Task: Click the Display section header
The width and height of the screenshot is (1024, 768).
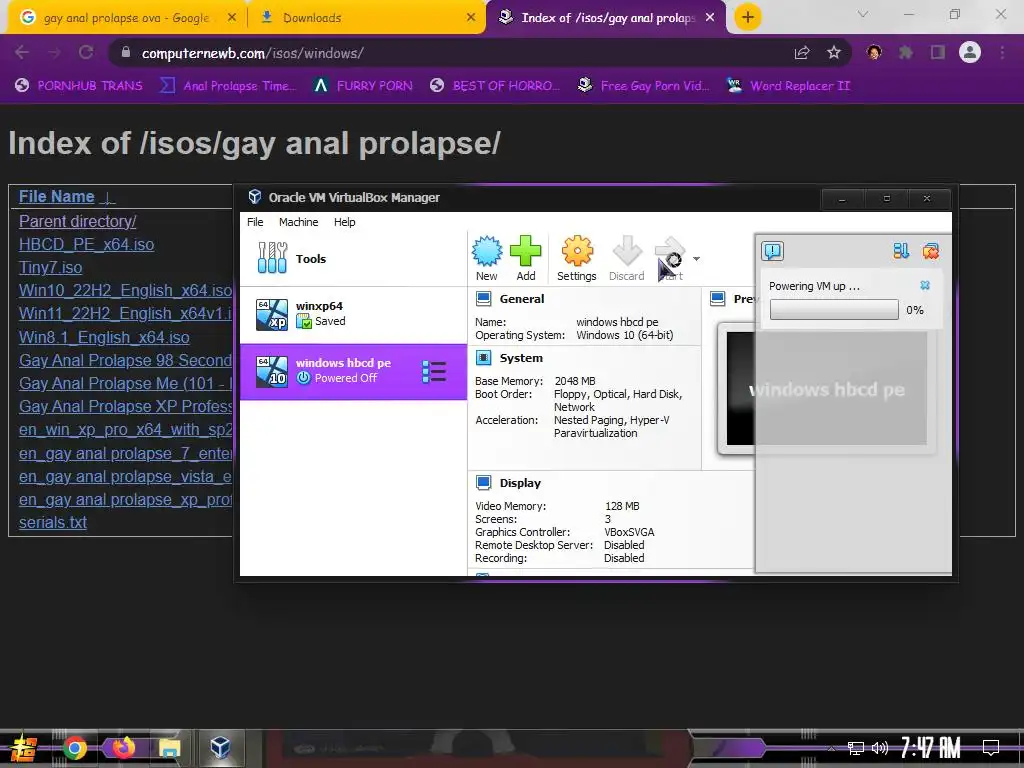Action: pyautogui.click(x=520, y=483)
